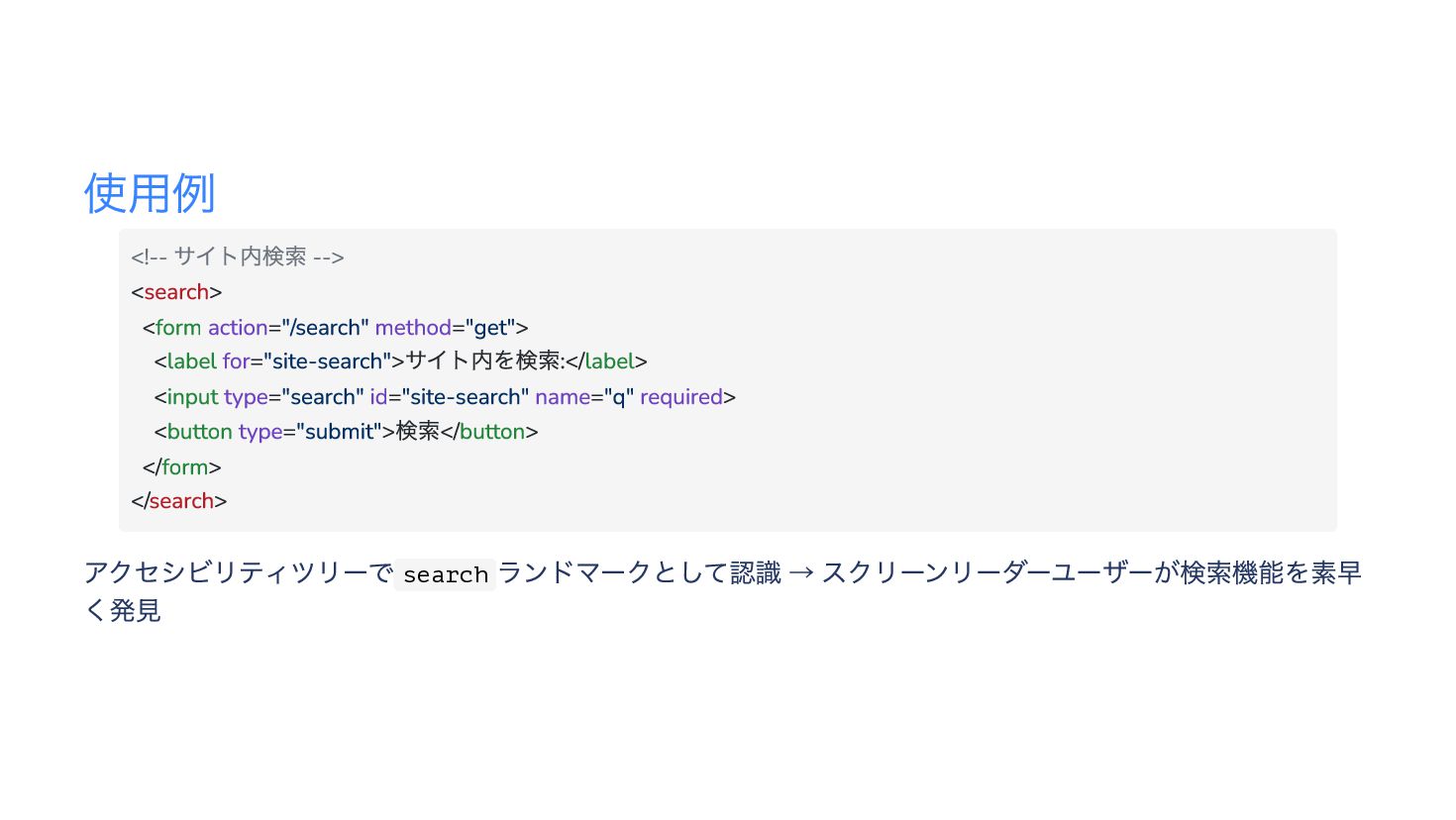Click the closing form tag
The width and height of the screenshot is (1456, 820).
[x=182, y=467]
